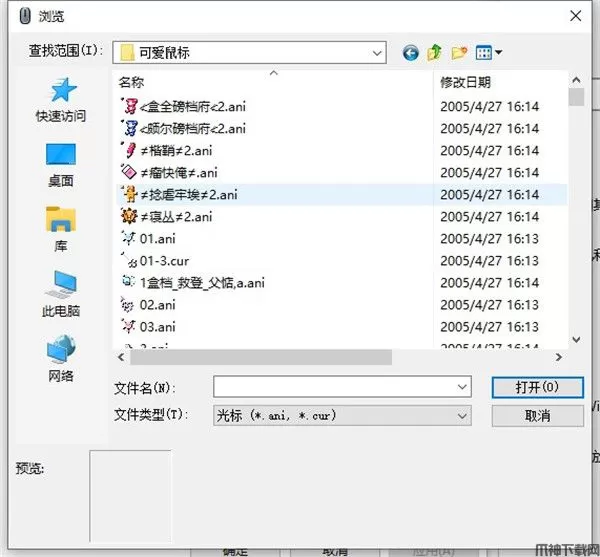Click the mouse icon in title bar
The image size is (600, 557).
coord(25,16)
